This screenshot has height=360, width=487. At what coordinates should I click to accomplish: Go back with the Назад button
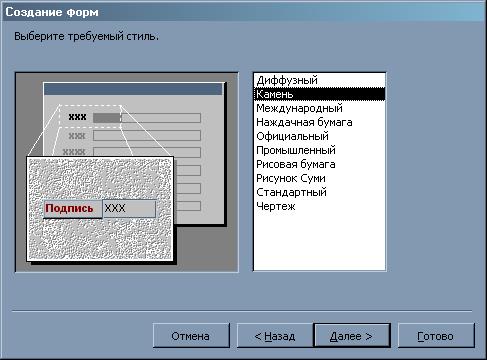(275, 335)
